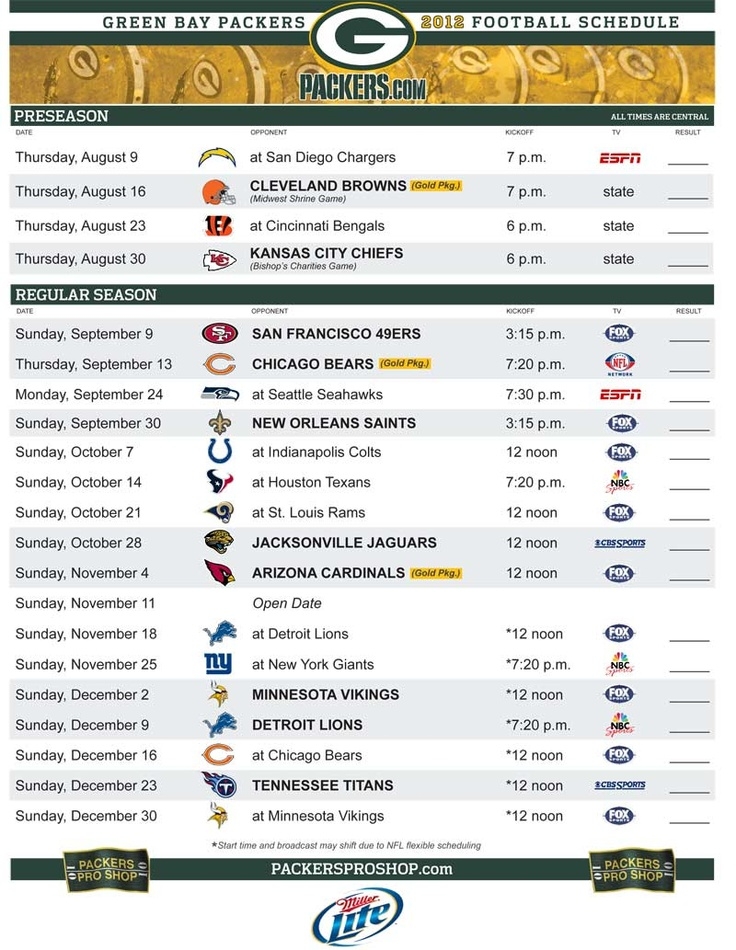Screen dimensions: 736x950
Task: Click the result blank for the Jacksonville Jaguars game
Action: (x=688, y=545)
